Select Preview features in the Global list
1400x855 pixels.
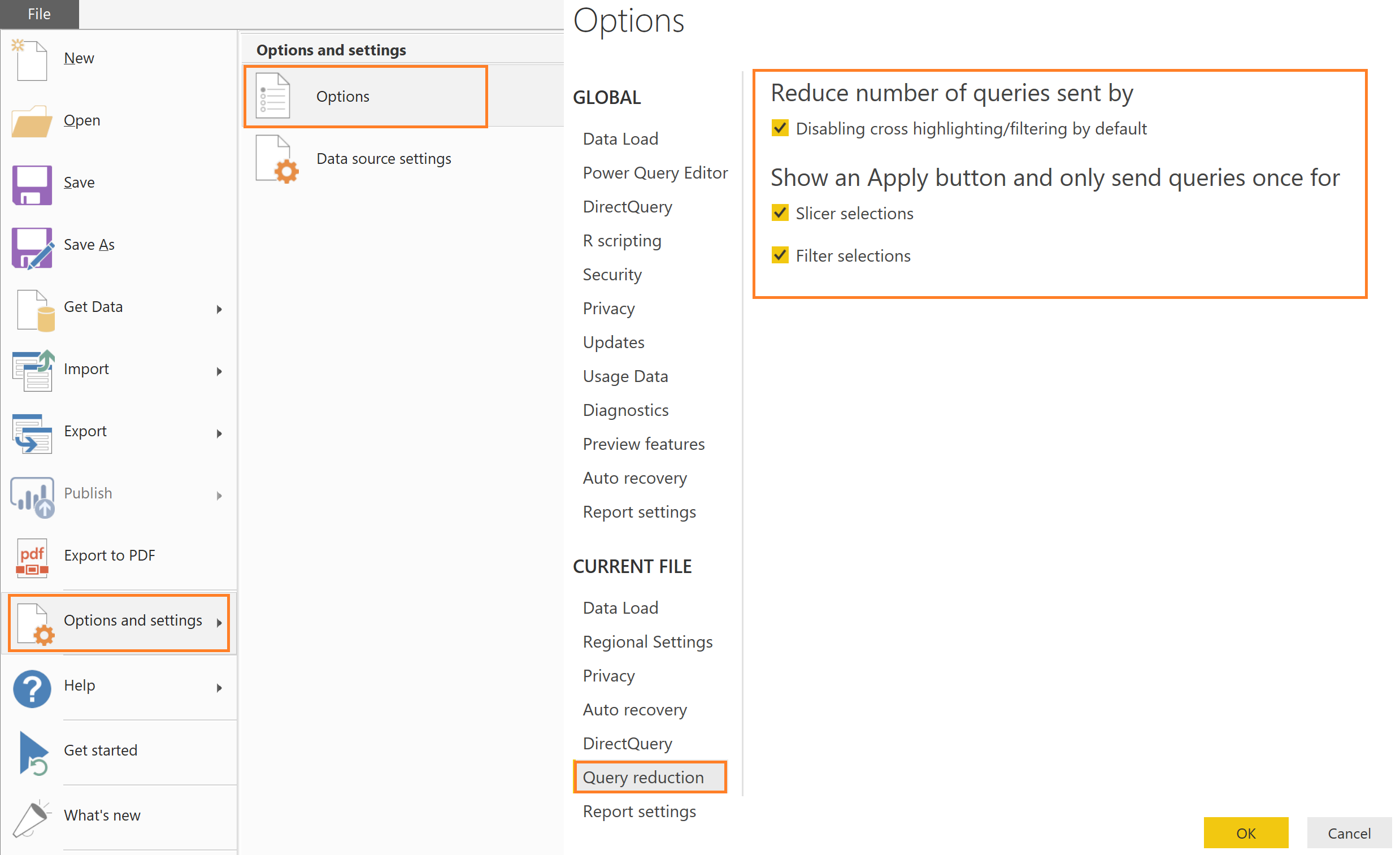[644, 444]
